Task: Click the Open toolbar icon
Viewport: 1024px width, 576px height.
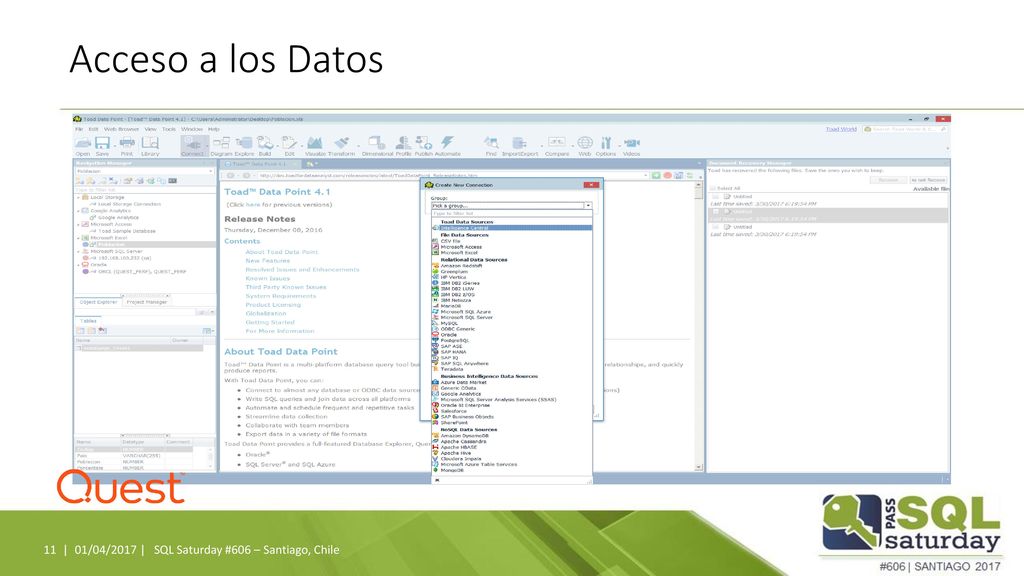Action: [83, 146]
